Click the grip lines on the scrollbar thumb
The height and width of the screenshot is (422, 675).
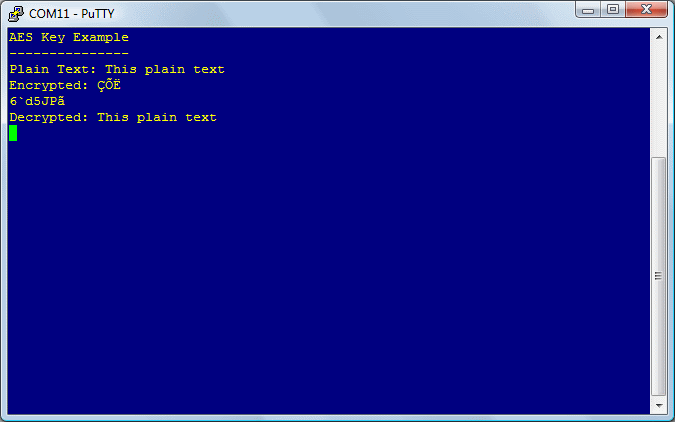(658, 276)
